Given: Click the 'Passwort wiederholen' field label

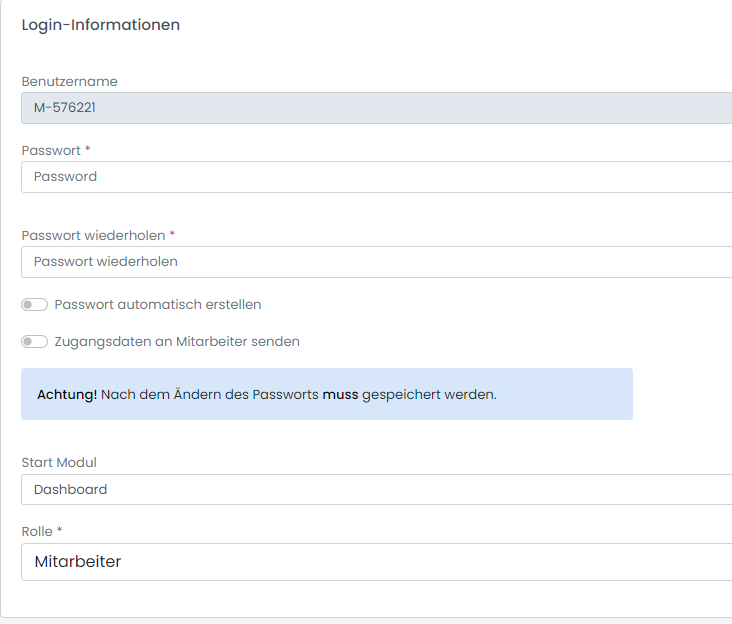Looking at the screenshot, I should pyautogui.click(x=93, y=235).
